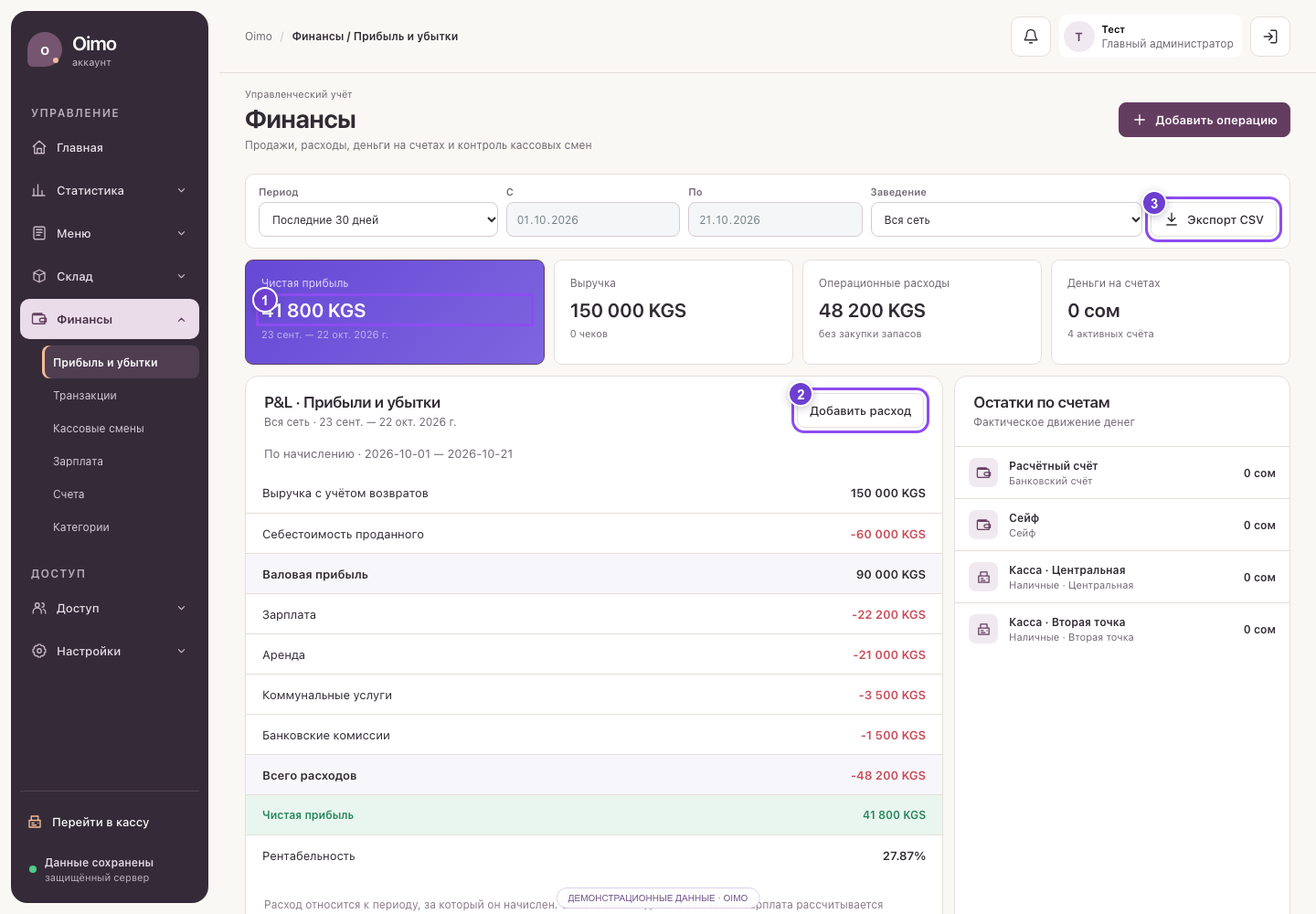1316x914 pixels.
Task: Click the Статистика chart icon
Action: coord(39,190)
